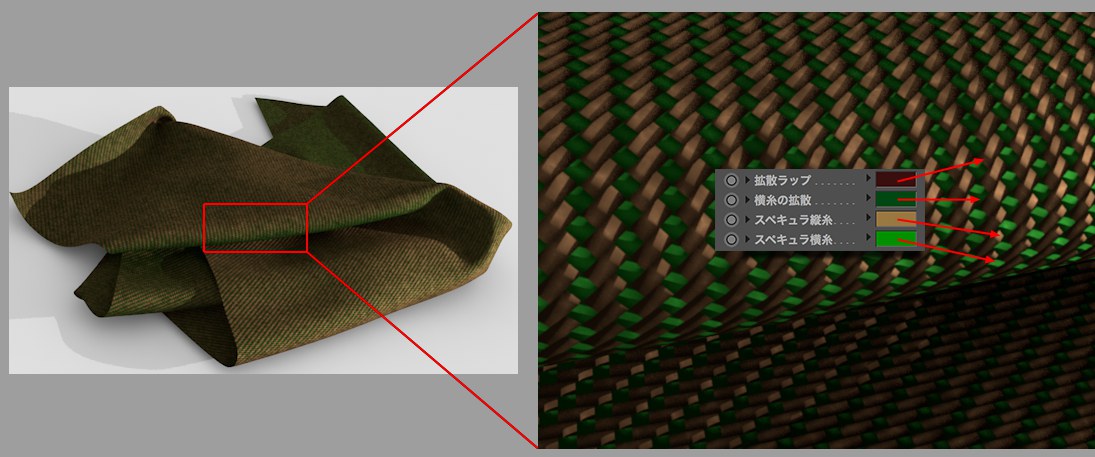Click the keyframe circle beside 拡散ラップ
The image size is (1095, 457).
[x=732, y=180]
